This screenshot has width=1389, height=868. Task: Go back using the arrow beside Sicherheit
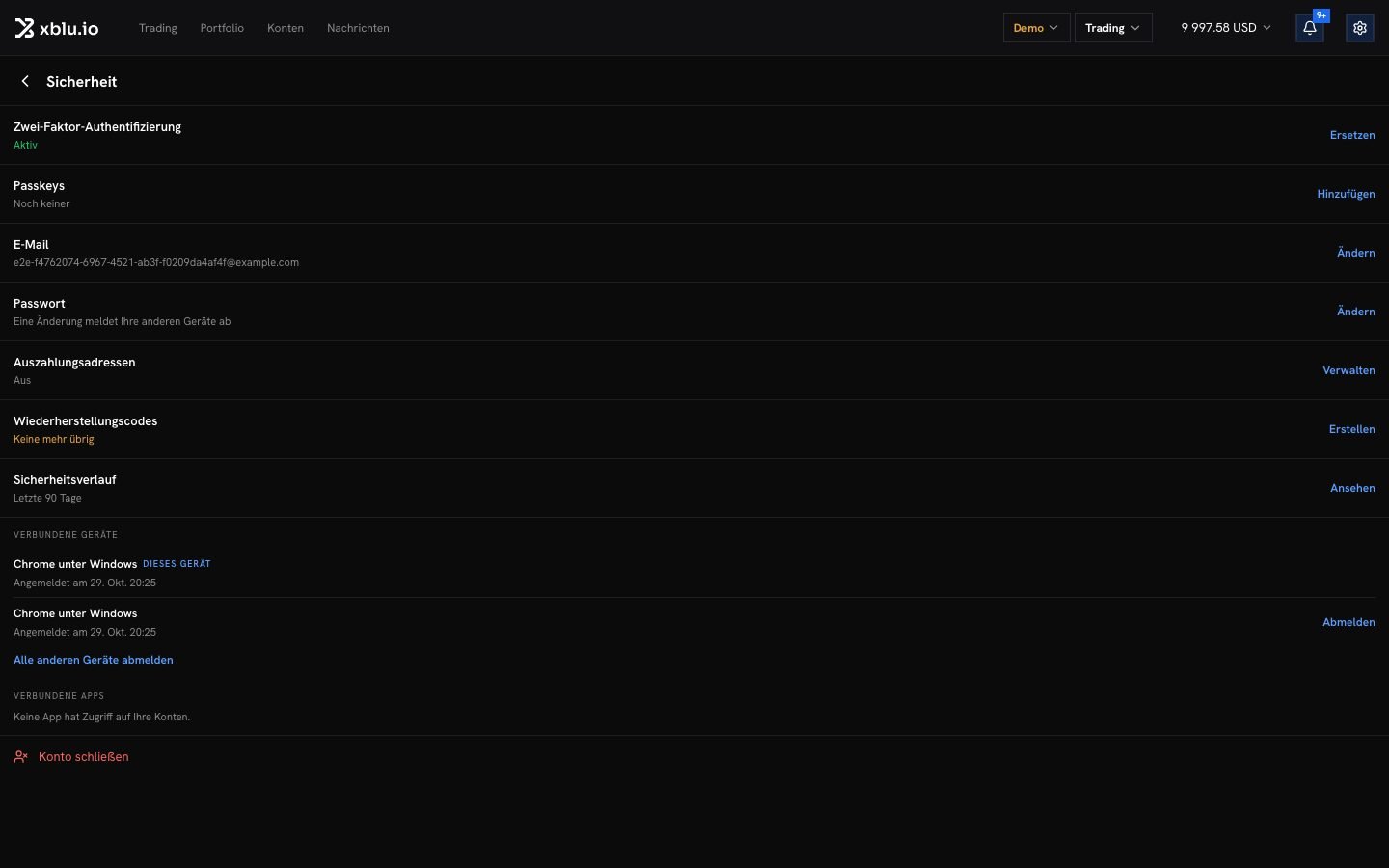tap(25, 82)
